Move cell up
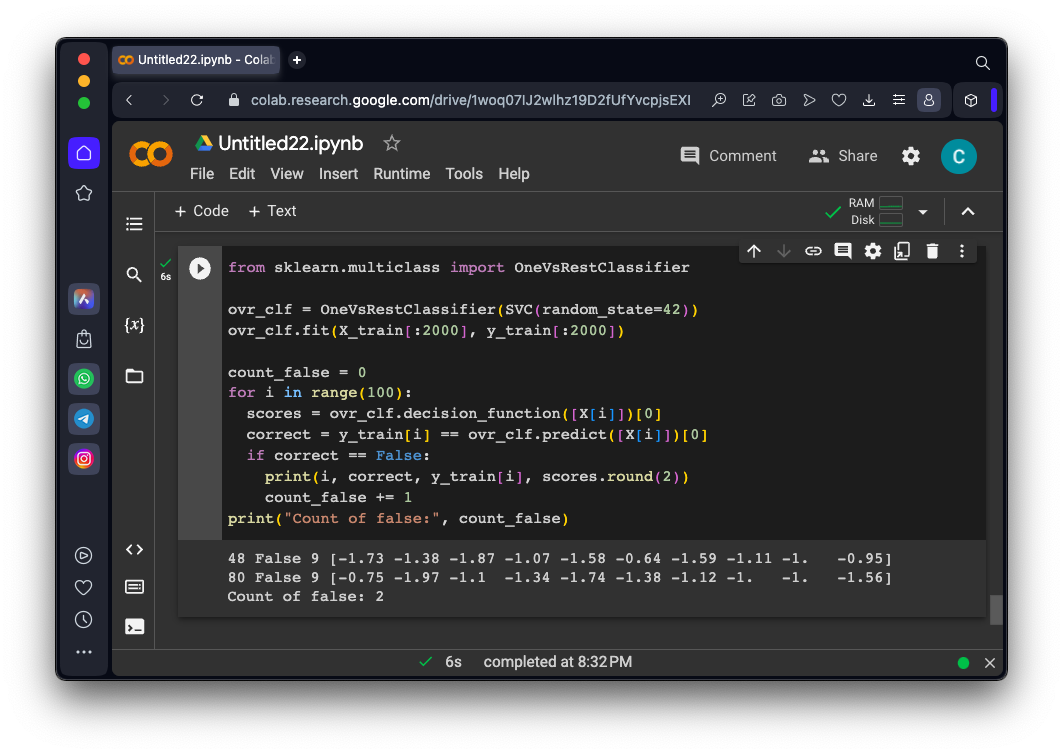The image size is (1063, 754). 754,251
